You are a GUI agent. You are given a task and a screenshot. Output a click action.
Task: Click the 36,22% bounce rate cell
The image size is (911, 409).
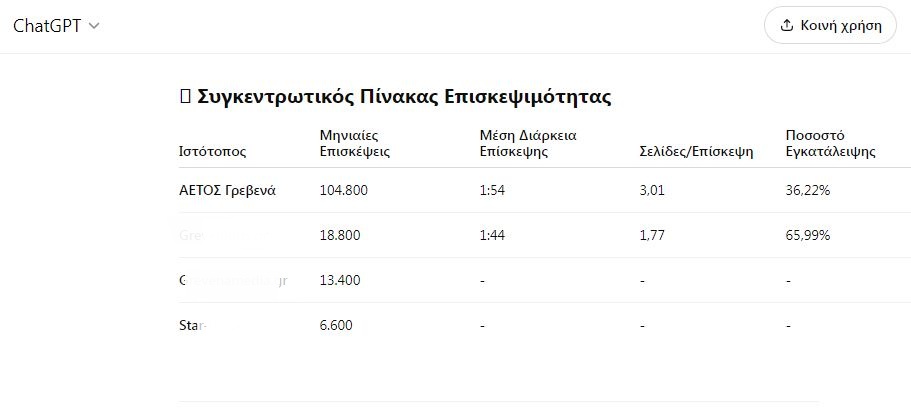[808, 190]
